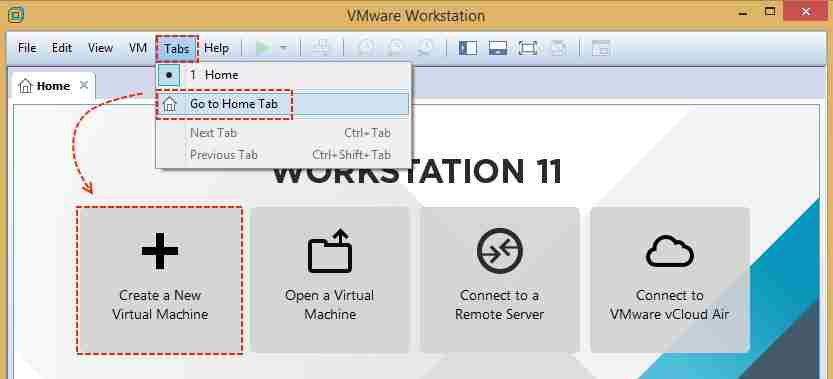This screenshot has width=833, height=379.
Task: Open the File menu
Action: (x=27, y=48)
